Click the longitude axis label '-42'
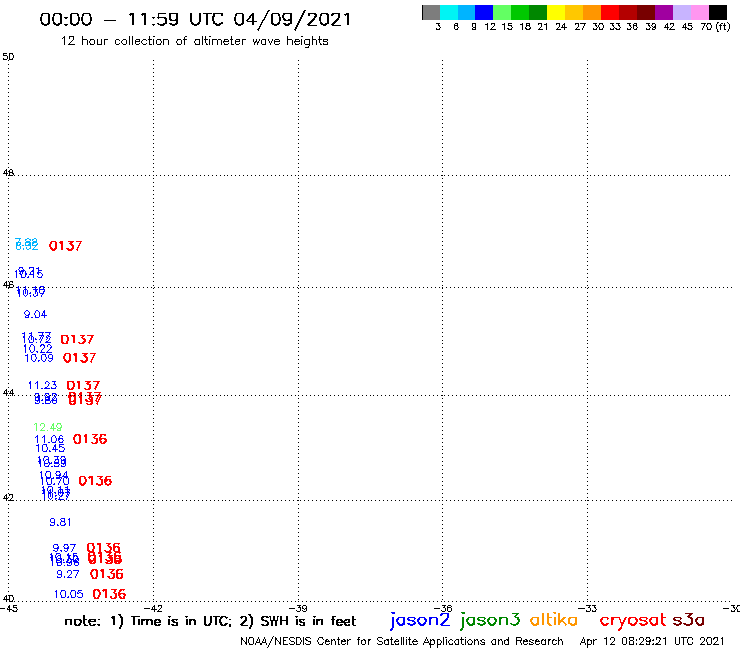 [153, 608]
